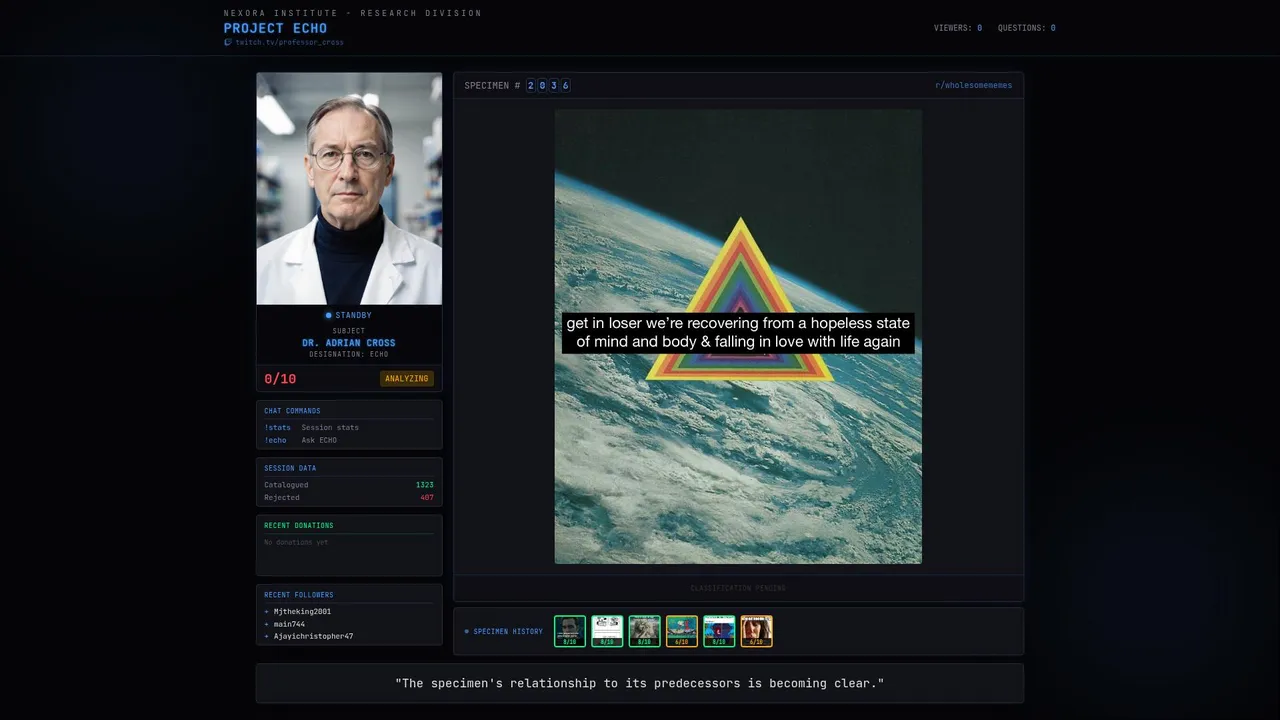Image resolution: width=1280 pixels, height=720 pixels.
Task: Click the Twitch icon beside the channel URL
Action: click(228, 43)
